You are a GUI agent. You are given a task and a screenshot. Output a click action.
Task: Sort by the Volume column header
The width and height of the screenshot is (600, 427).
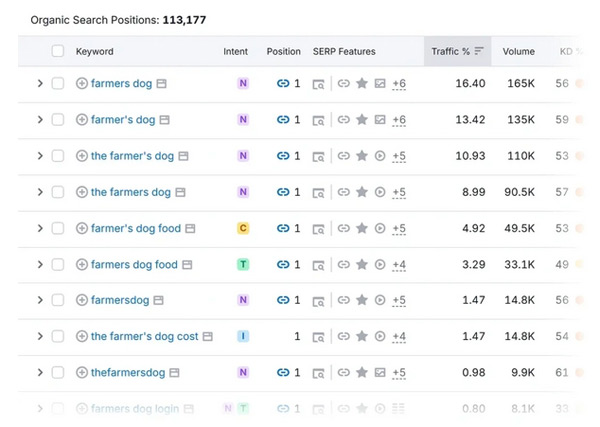(x=518, y=51)
